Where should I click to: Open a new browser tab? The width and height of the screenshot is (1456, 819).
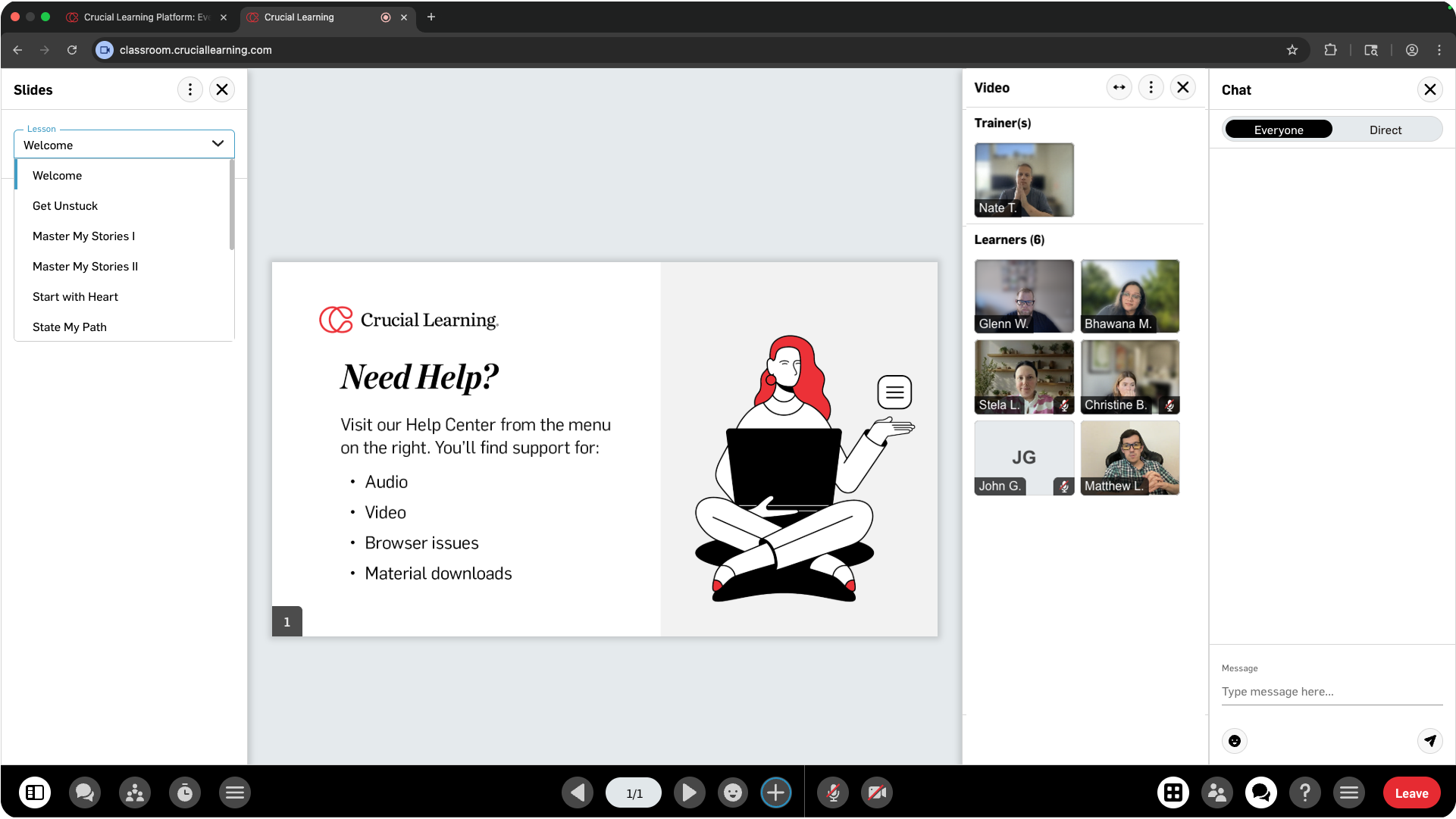point(431,17)
